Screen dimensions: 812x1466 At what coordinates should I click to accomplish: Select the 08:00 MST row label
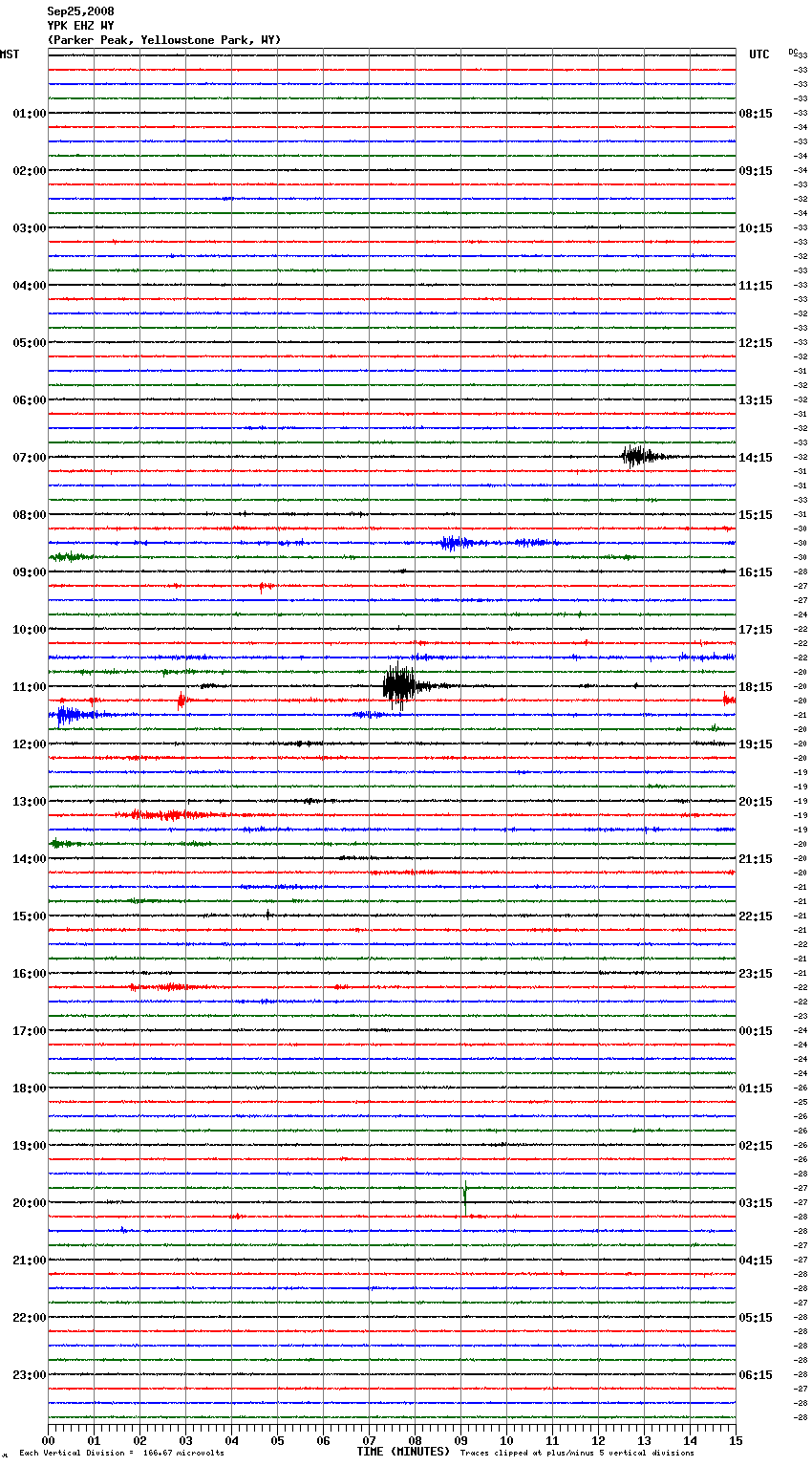tap(29, 515)
